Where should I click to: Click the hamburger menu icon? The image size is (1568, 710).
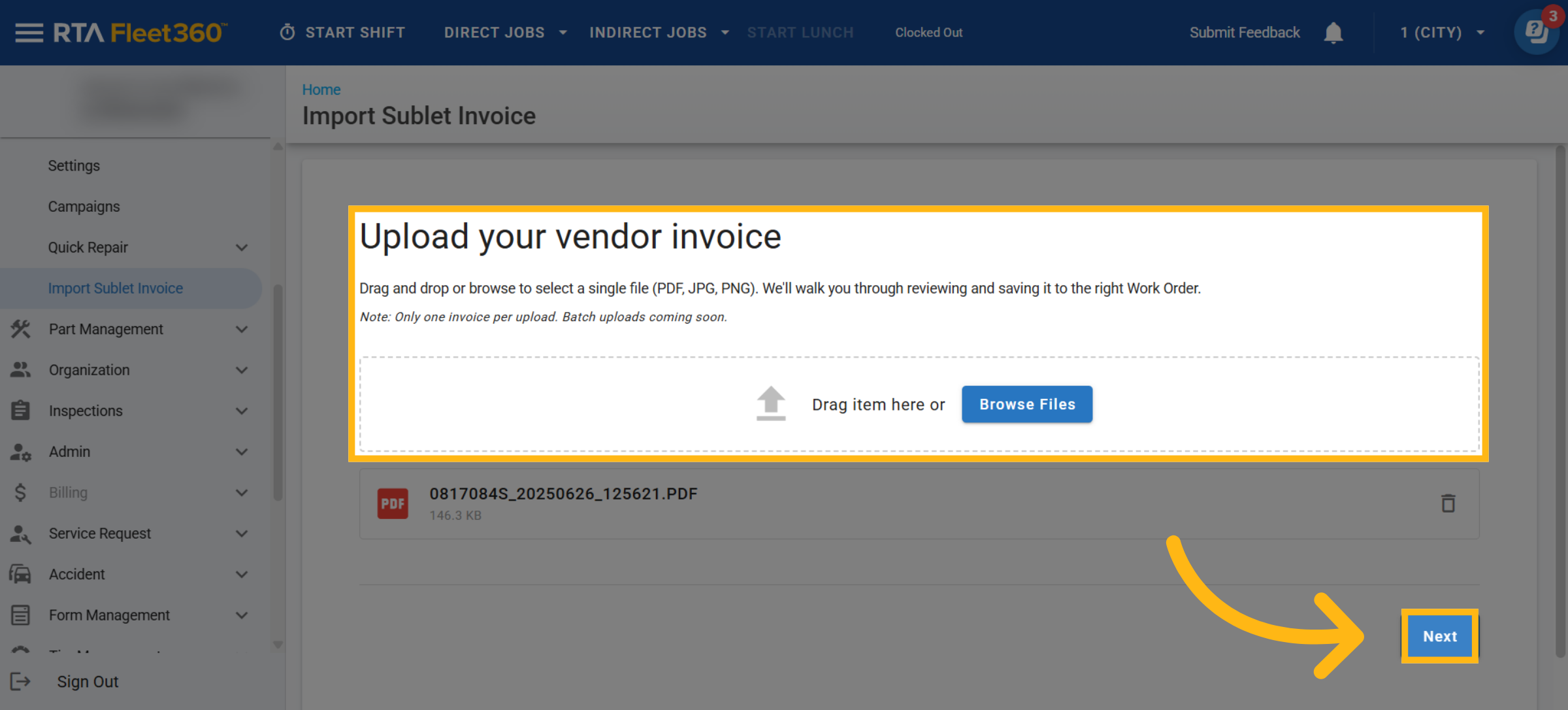click(x=29, y=33)
